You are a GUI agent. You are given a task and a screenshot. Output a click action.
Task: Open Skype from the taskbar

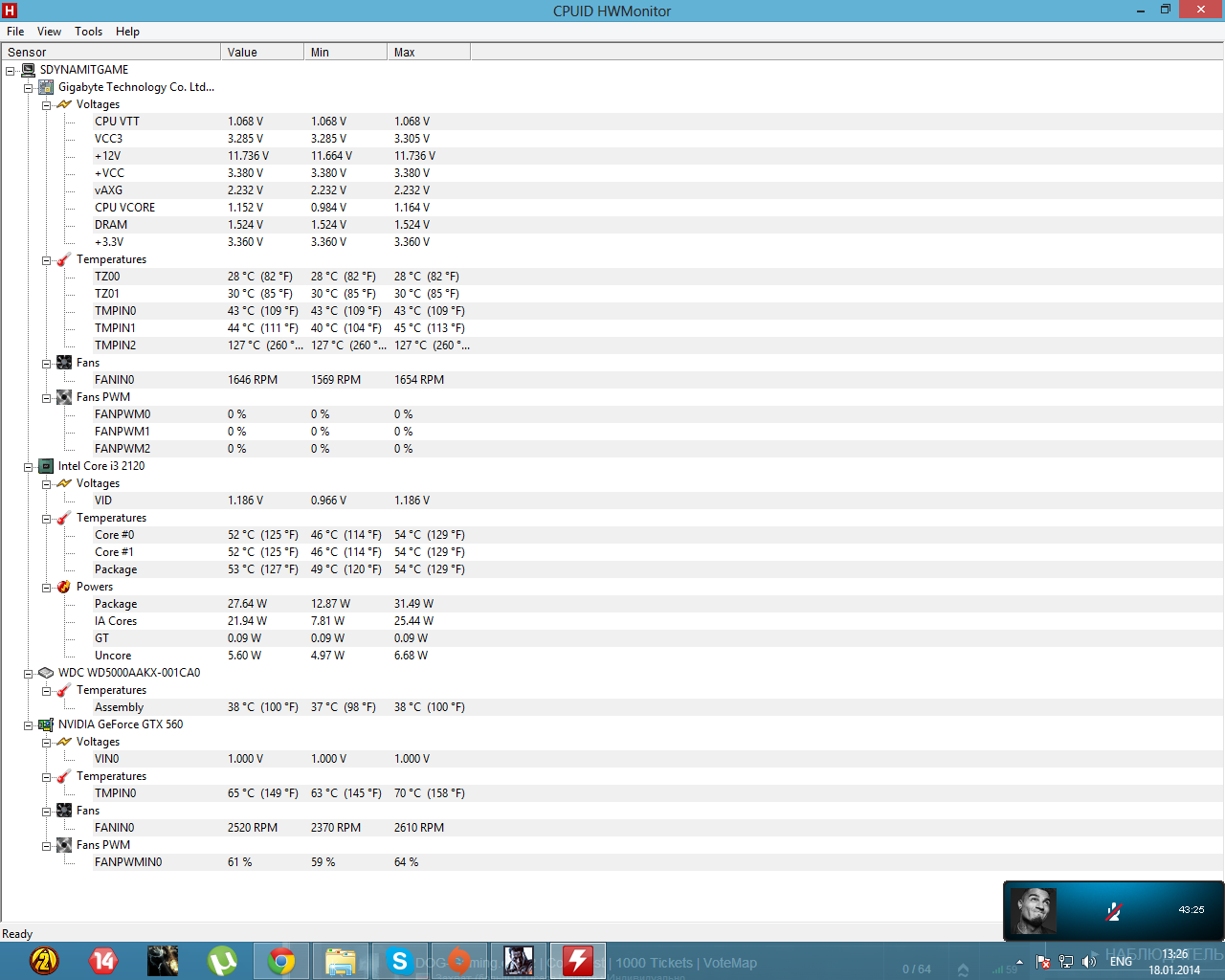pyautogui.click(x=400, y=961)
